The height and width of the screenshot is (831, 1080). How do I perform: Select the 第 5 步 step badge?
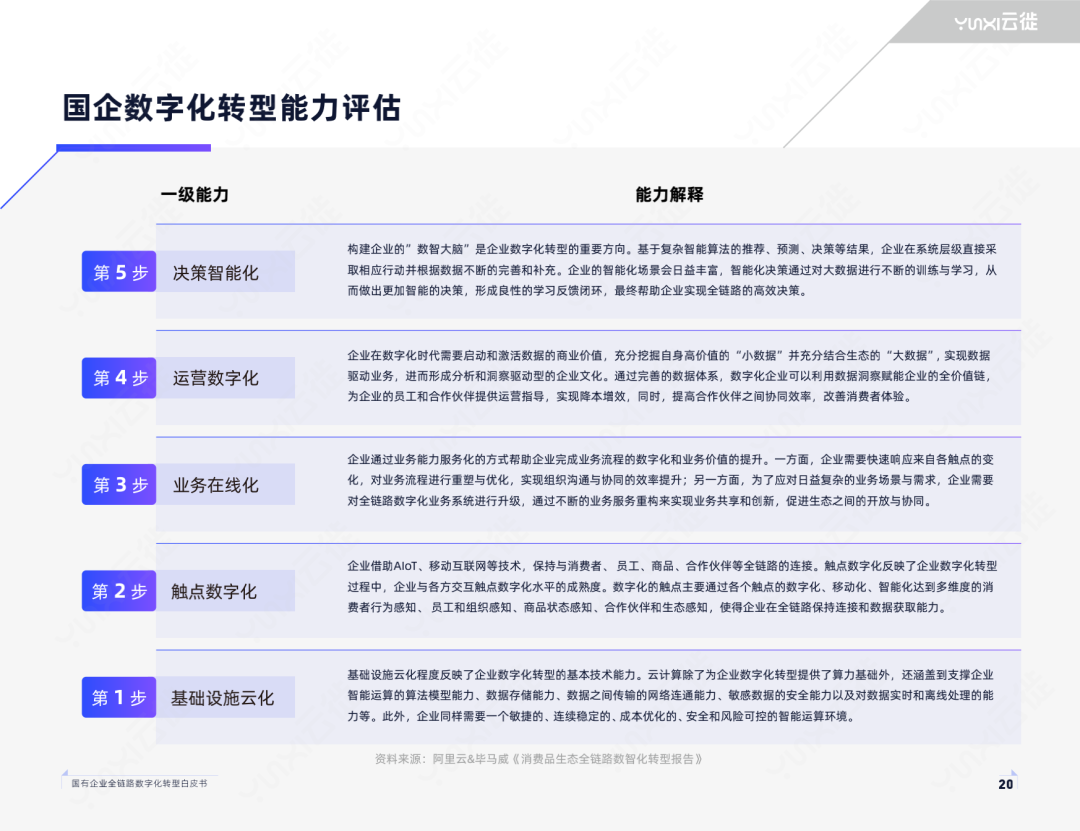tap(119, 271)
